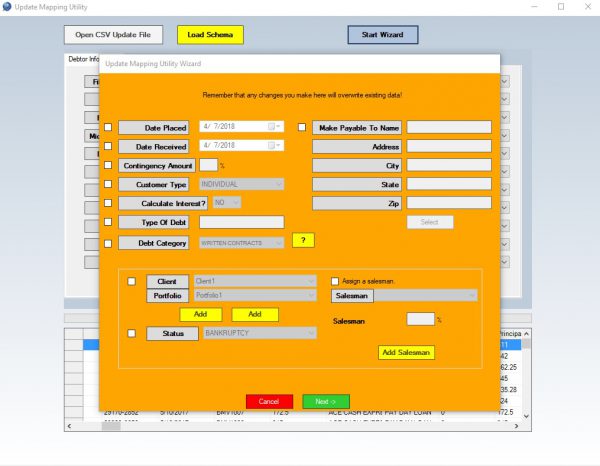Image resolution: width=600 pixels, height=466 pixels.
Task: Click the Type Of Debt text field
Action: [242, 222]
